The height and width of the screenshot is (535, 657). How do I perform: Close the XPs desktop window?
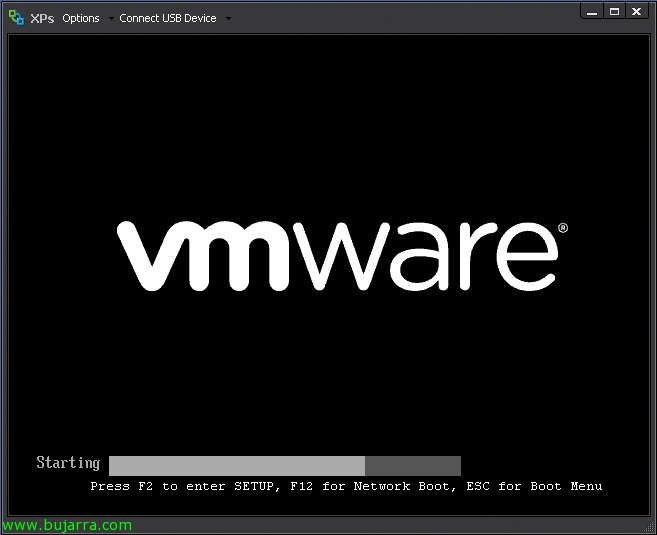pos(636,12)
